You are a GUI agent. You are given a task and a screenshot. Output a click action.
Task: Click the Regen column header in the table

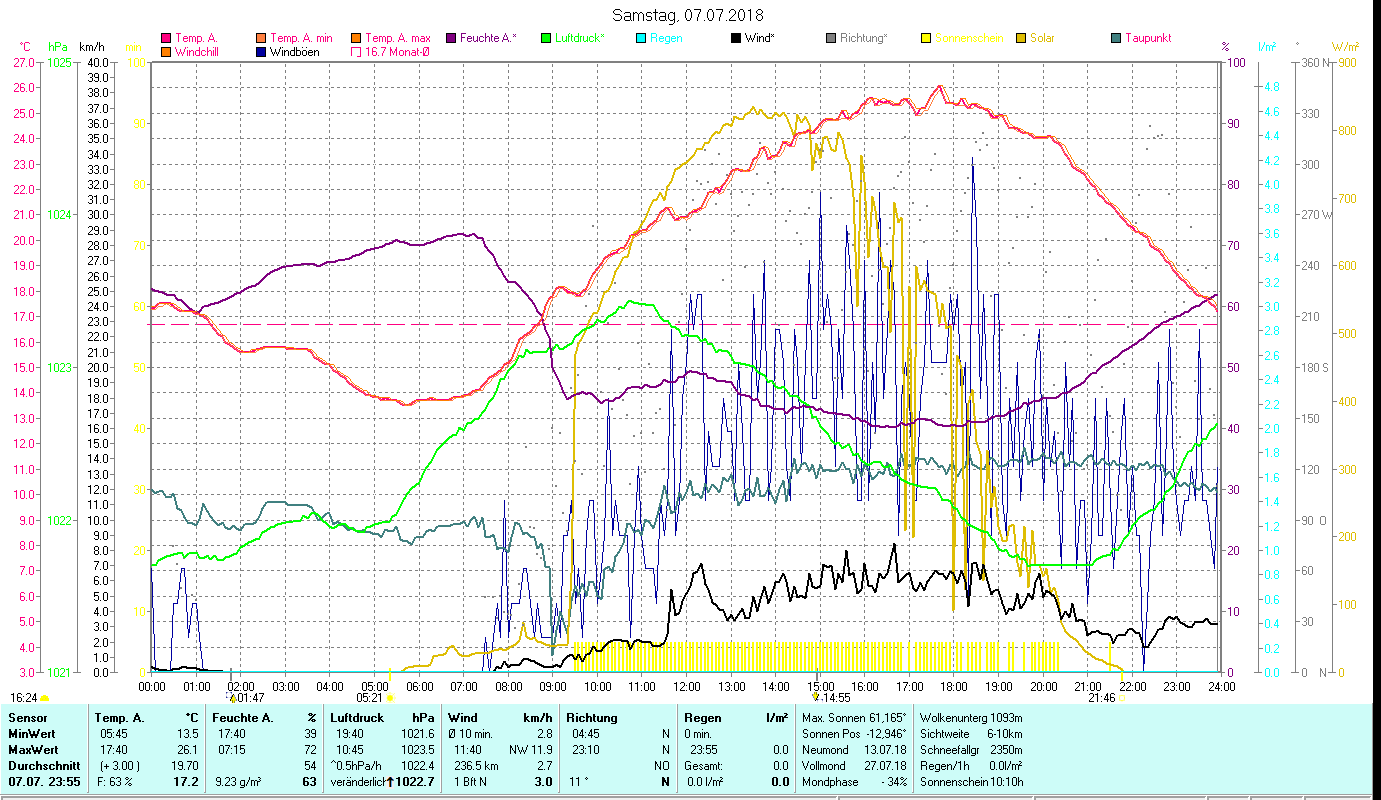pyautogui.click(x=703, y=717)
